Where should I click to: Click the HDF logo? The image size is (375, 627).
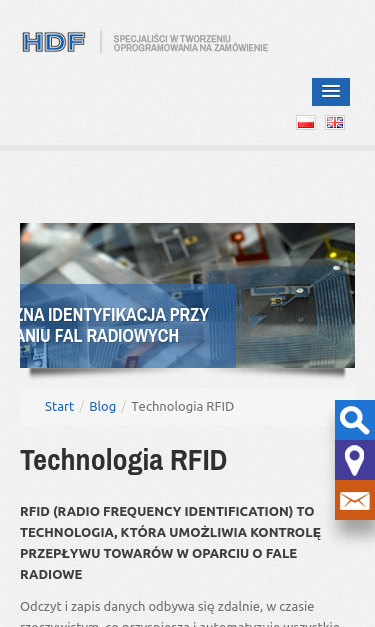[x=54, y=42]
